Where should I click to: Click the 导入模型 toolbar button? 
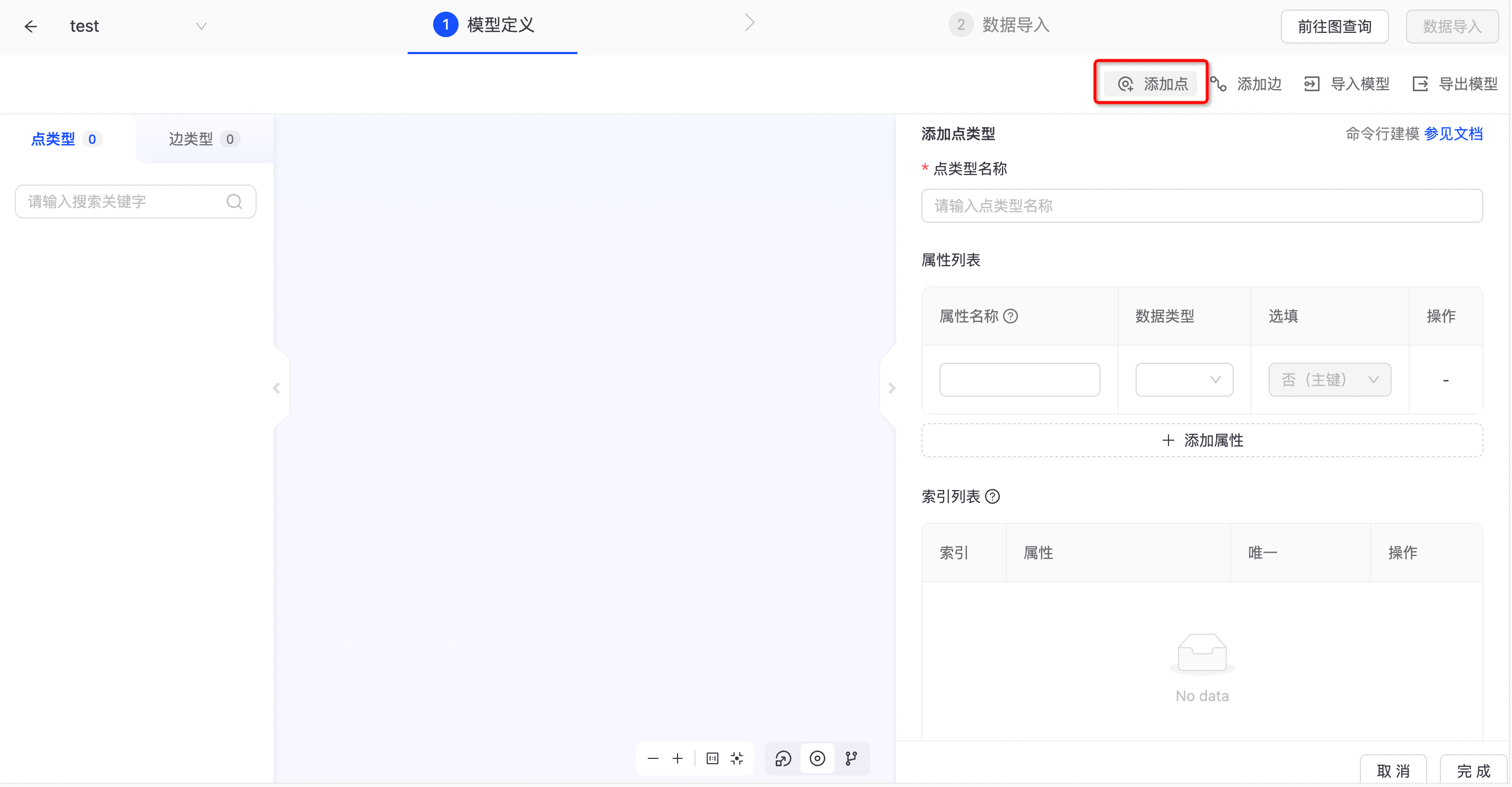[1347, 84]
